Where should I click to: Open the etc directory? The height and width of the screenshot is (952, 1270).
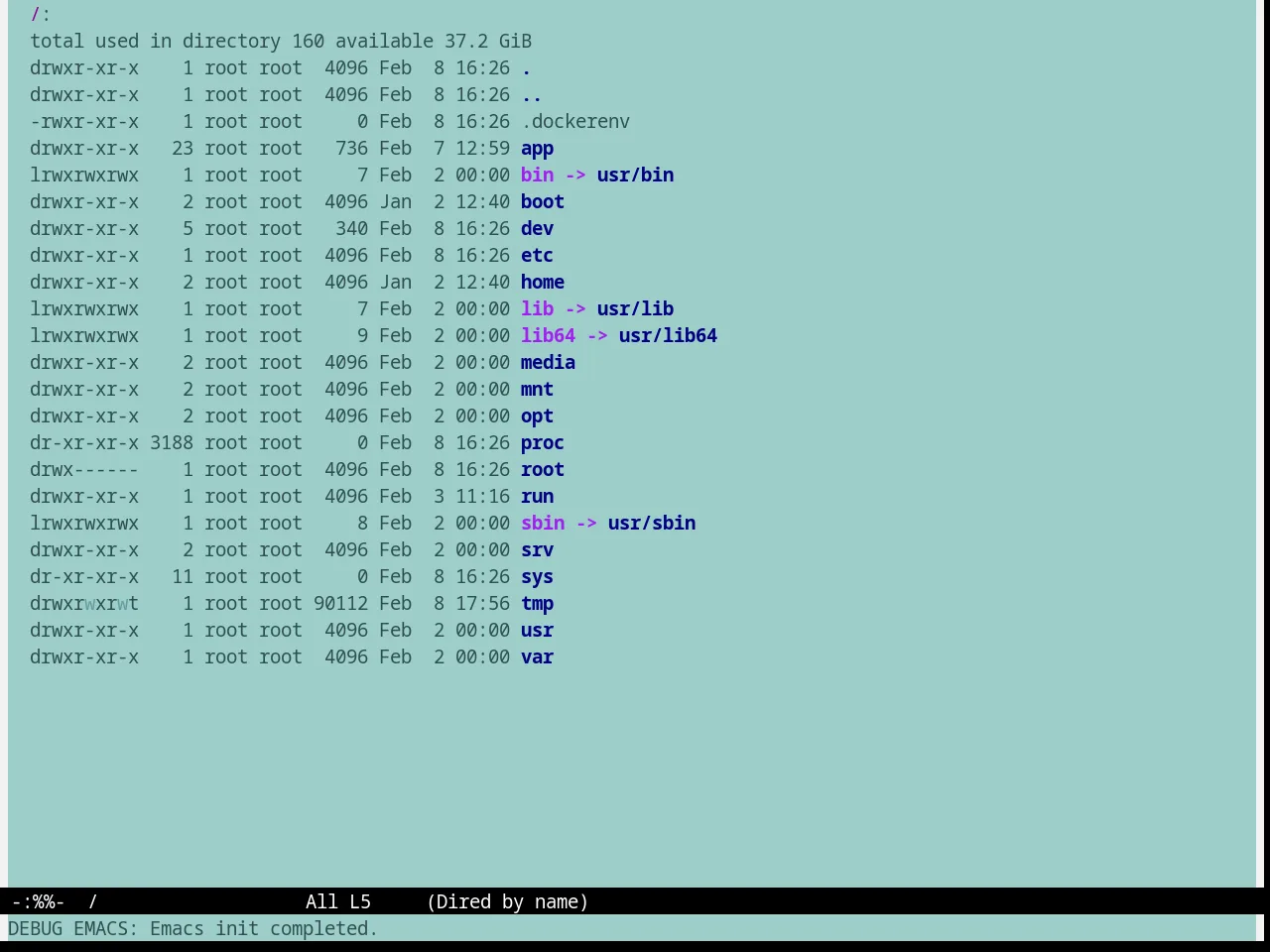coord(537,256)
